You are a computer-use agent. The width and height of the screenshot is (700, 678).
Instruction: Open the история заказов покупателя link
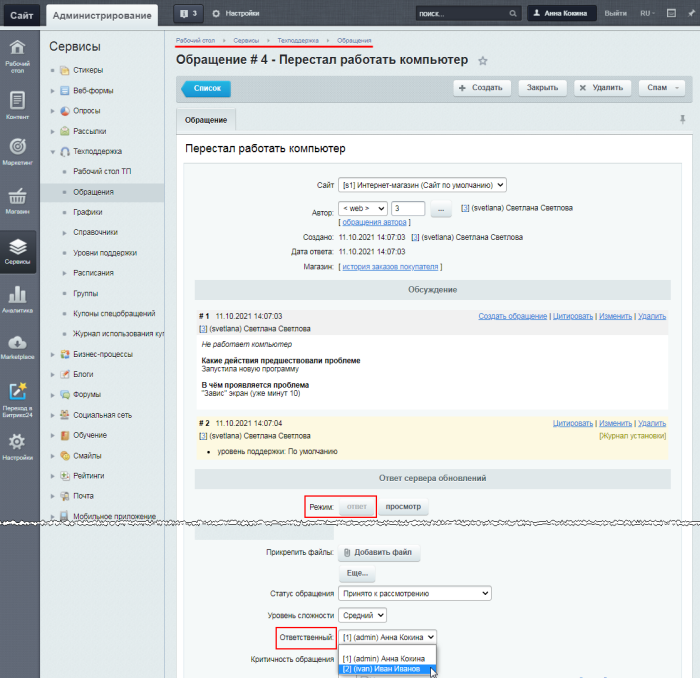390,267
